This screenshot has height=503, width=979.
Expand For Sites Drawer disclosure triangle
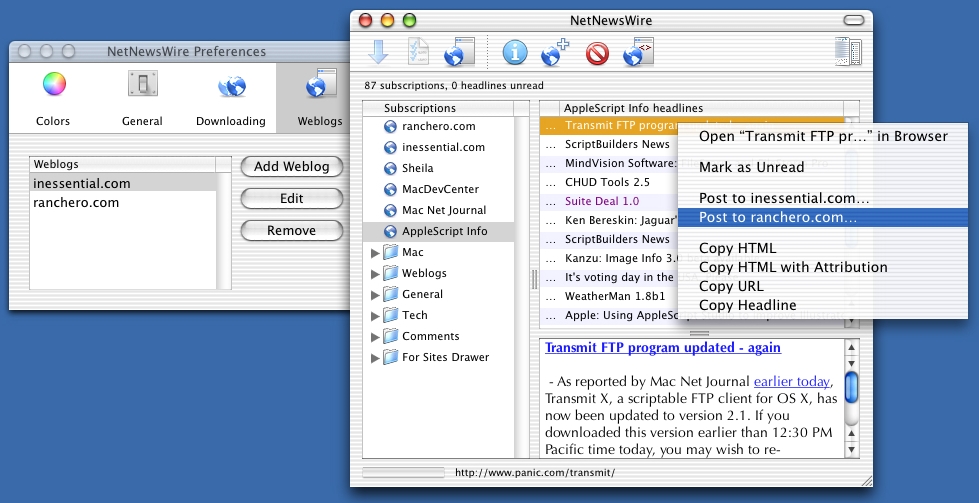pos(375,358)
